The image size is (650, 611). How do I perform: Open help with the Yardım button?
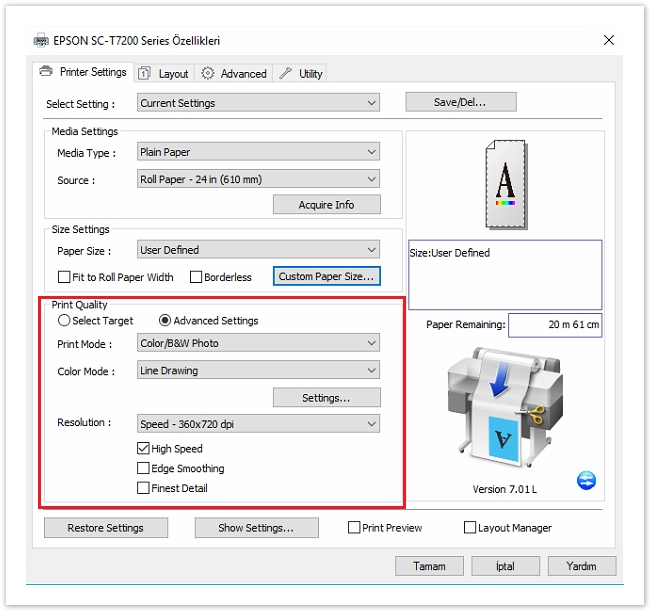click(582, 566)
